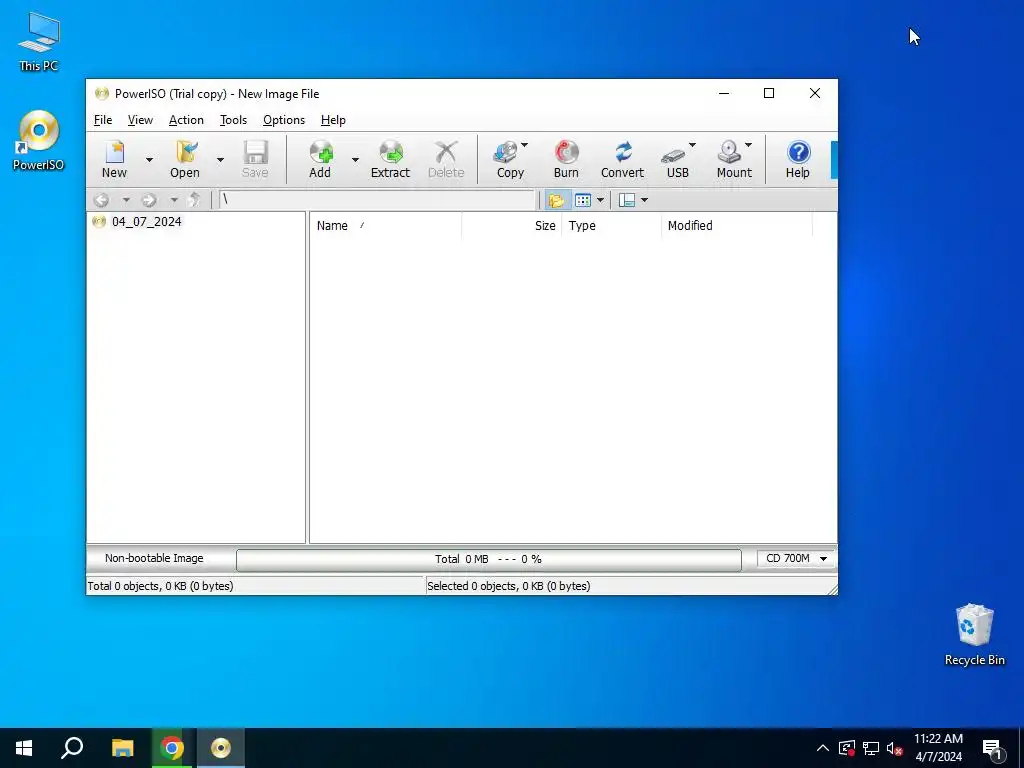Open Chrome from the taskbar
The image size is (1024, 768).
tap(172, 748)
